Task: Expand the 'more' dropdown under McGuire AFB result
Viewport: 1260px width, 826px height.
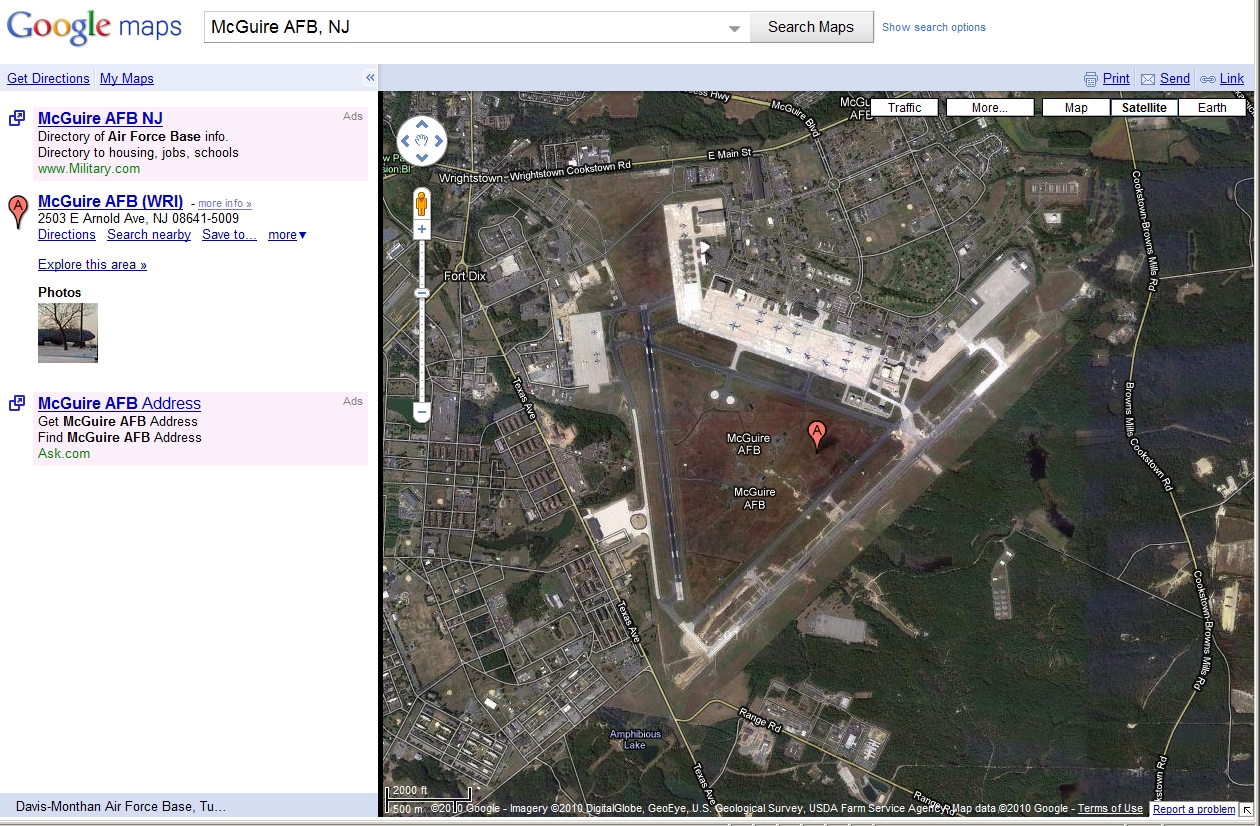Action: click(287, 234)
